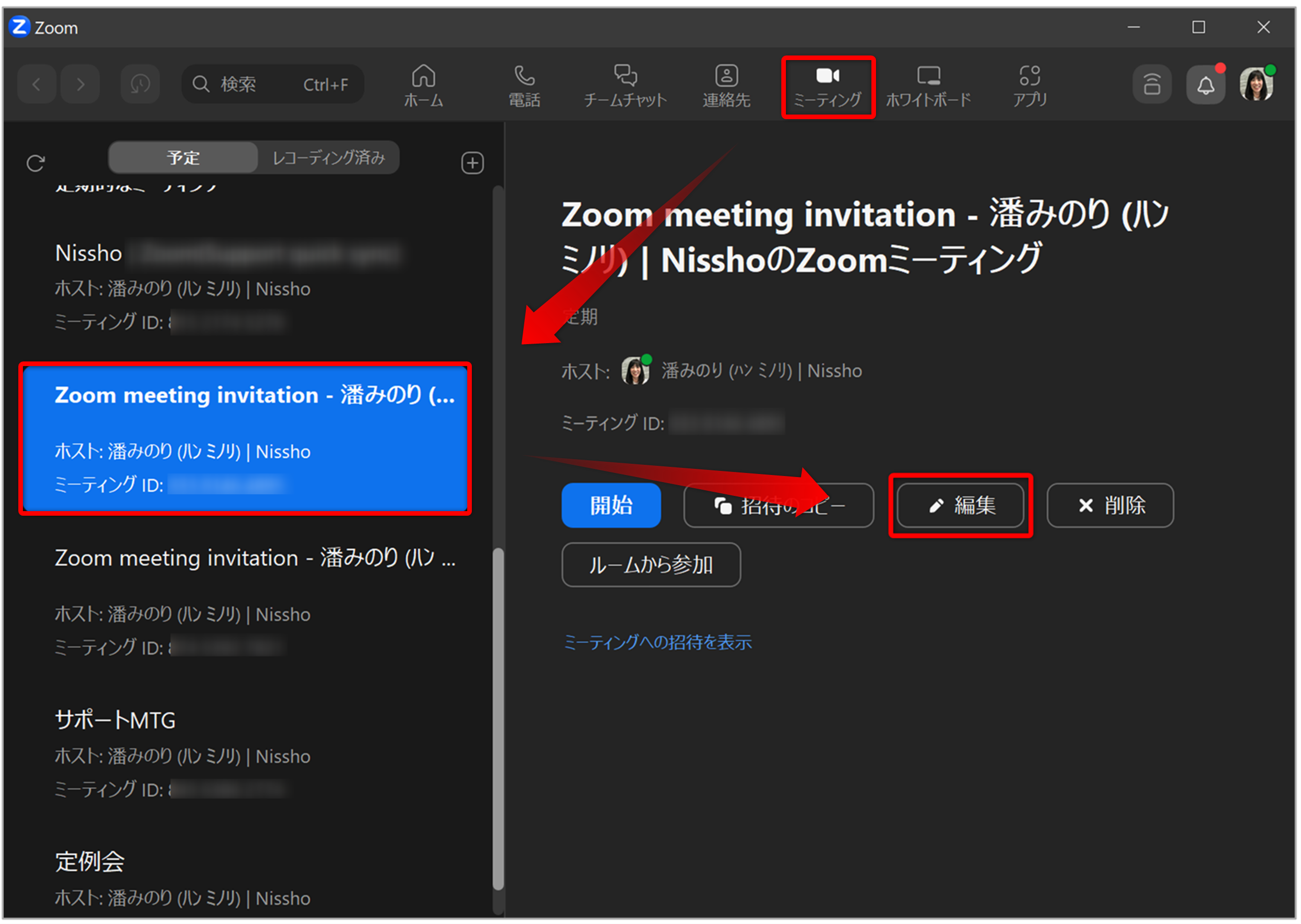The height and width of the screenshot is (924, 1301).
Task: Click ミーティング ID text in details pane
Action: click(613, 424)
